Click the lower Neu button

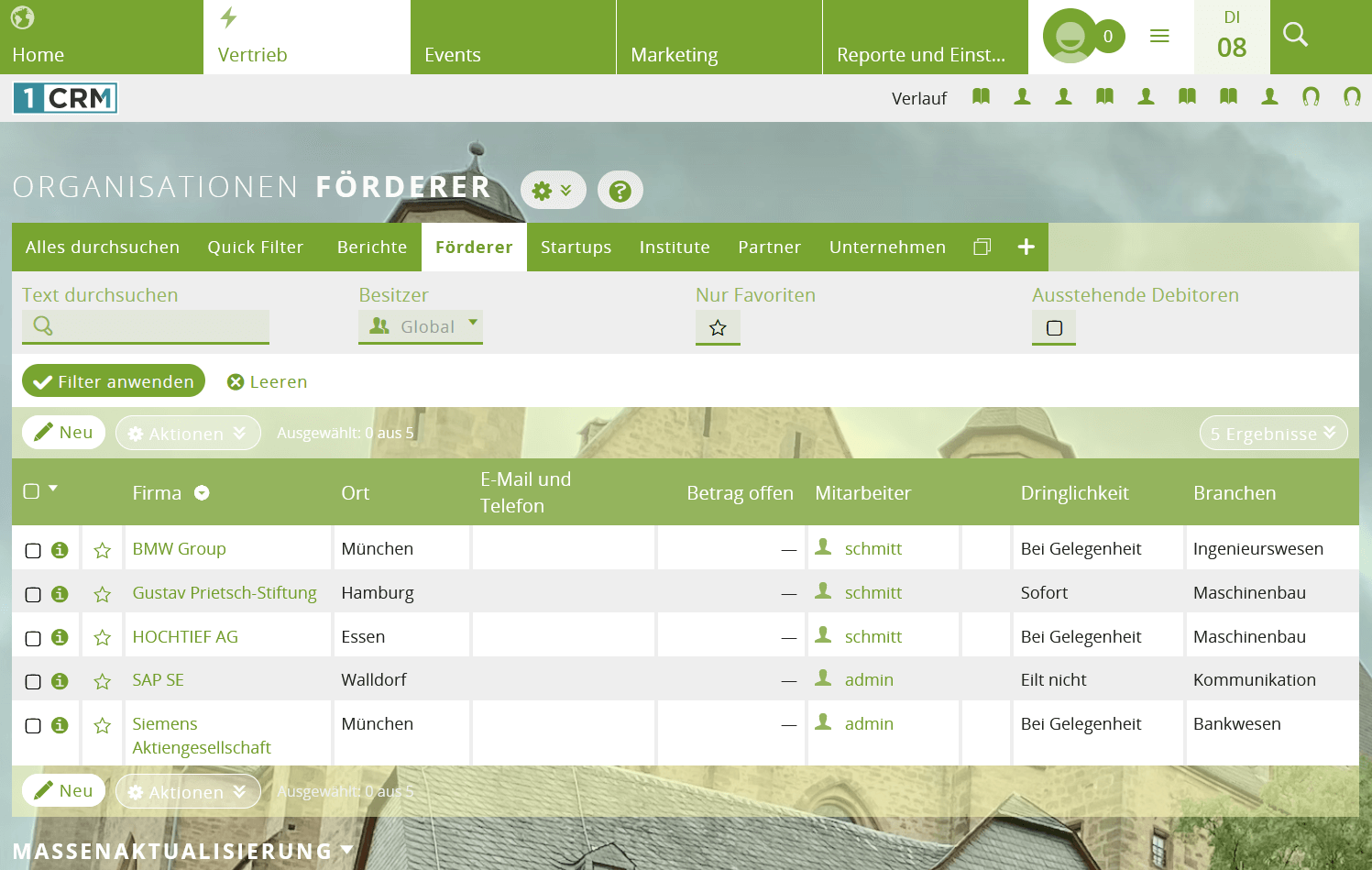pos(63,790)
